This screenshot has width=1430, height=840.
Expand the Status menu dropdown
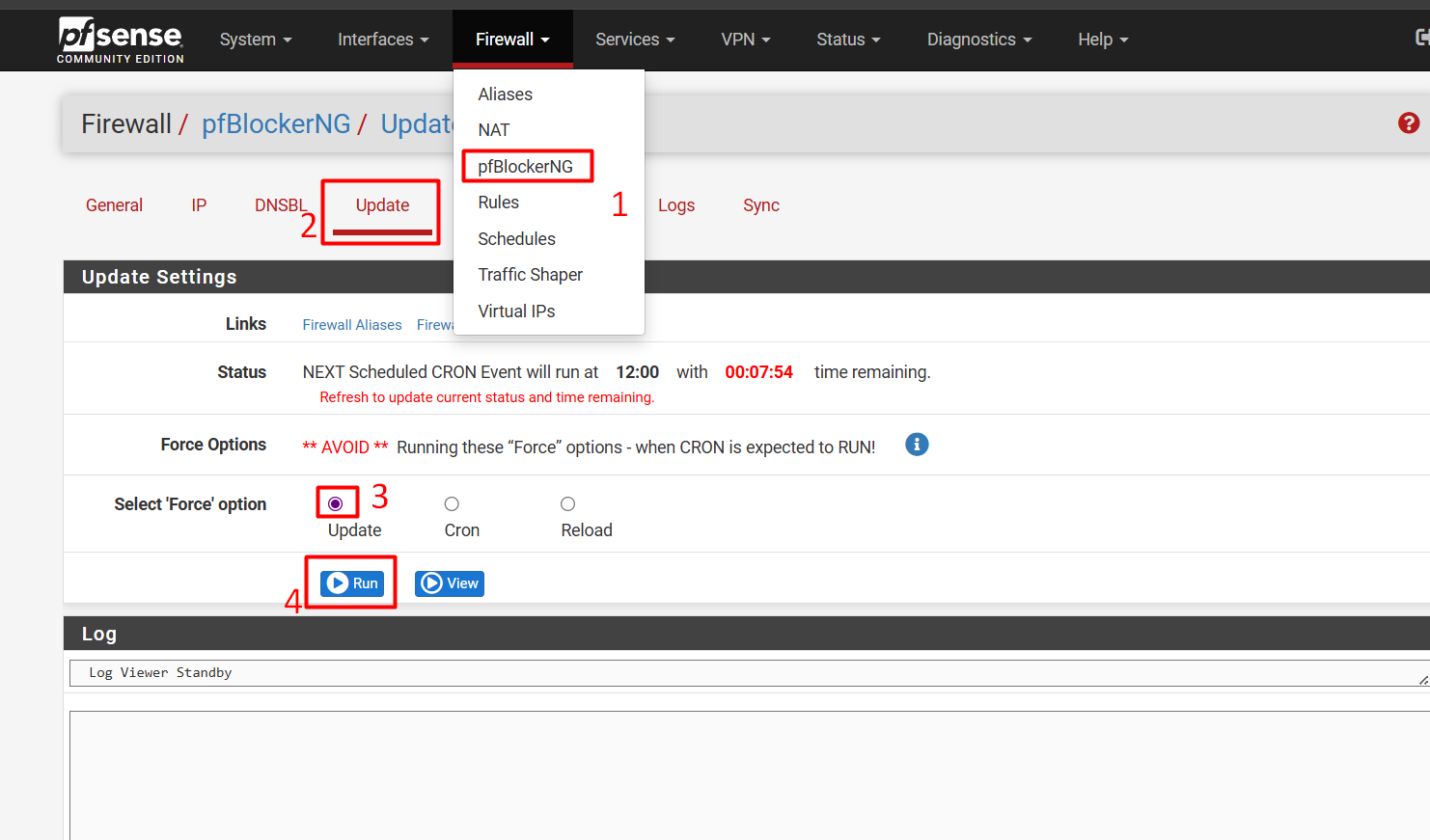tap(848, 40)
